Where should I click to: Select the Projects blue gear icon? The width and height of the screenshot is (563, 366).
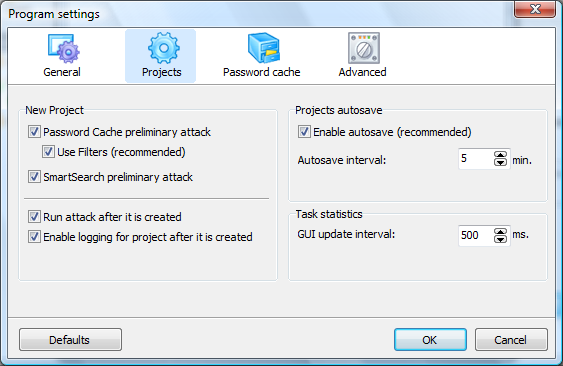pyautogui.click(x=164, y=48)
